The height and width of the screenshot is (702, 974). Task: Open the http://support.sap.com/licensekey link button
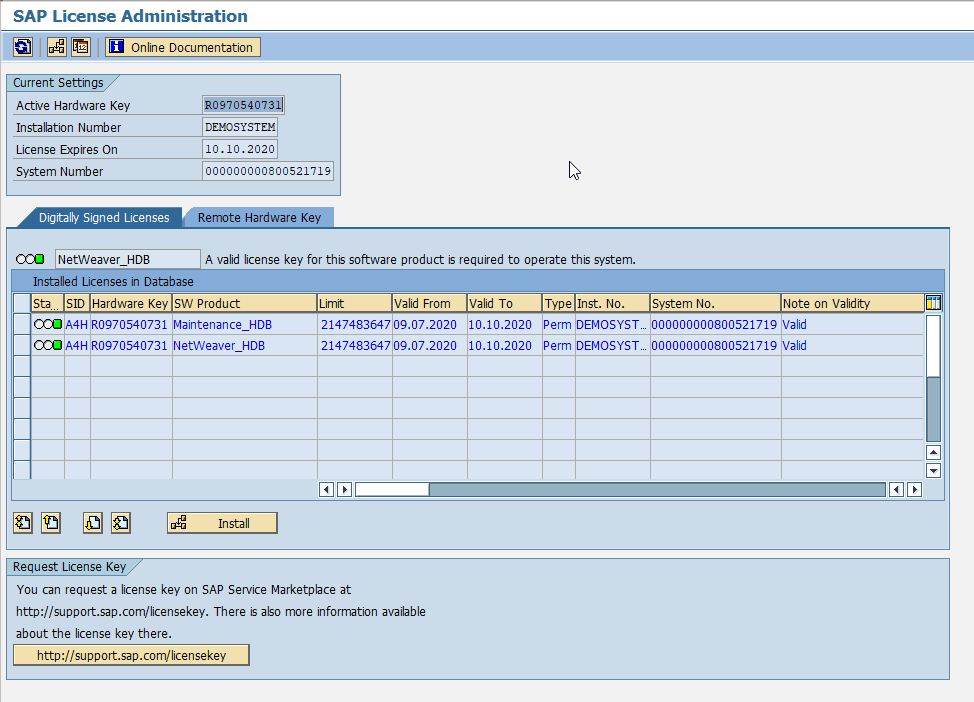click(131, 655)
